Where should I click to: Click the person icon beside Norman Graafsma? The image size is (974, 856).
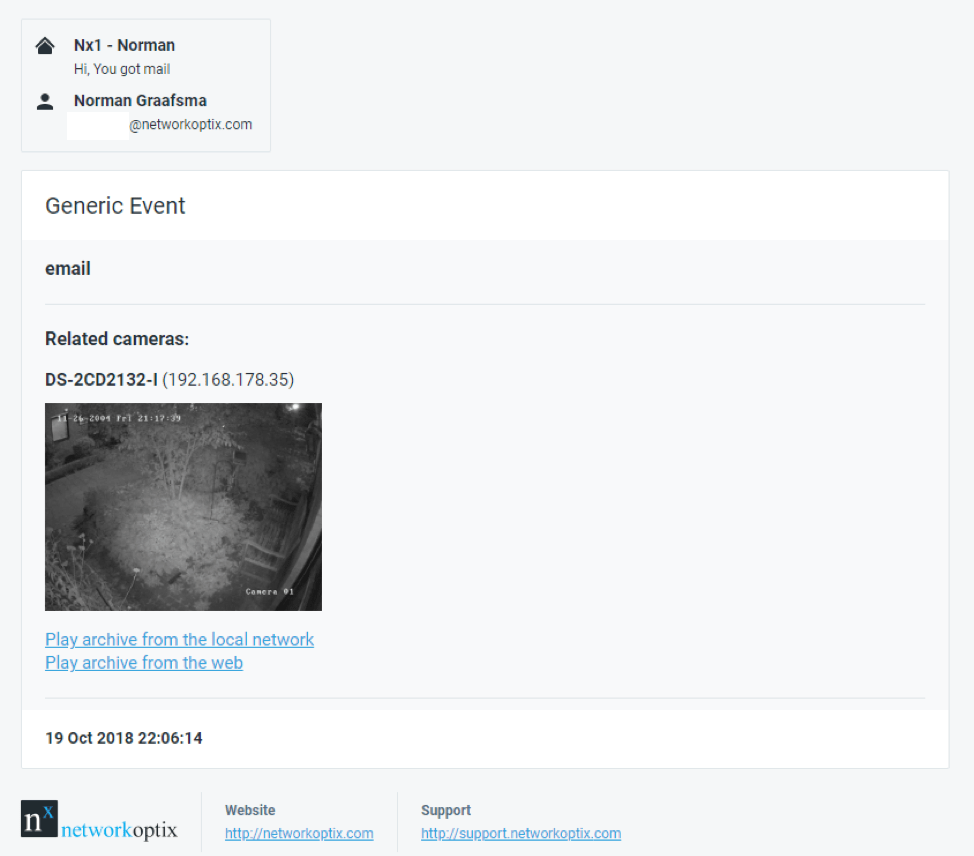(x=45, y=101)
